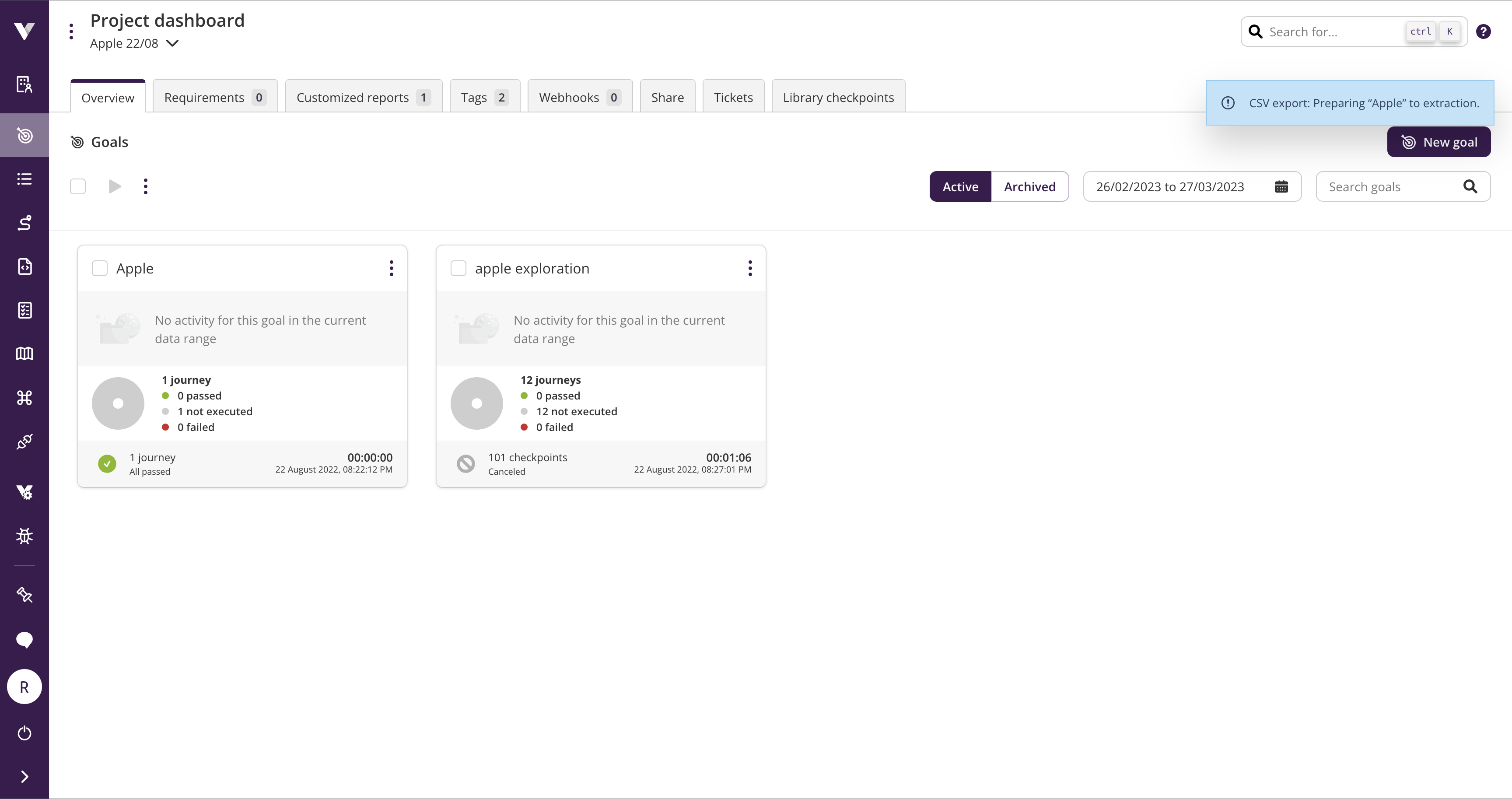Check the Apple goal checkbox
The height and width of the screenshot is (799, 1512).
100,268
